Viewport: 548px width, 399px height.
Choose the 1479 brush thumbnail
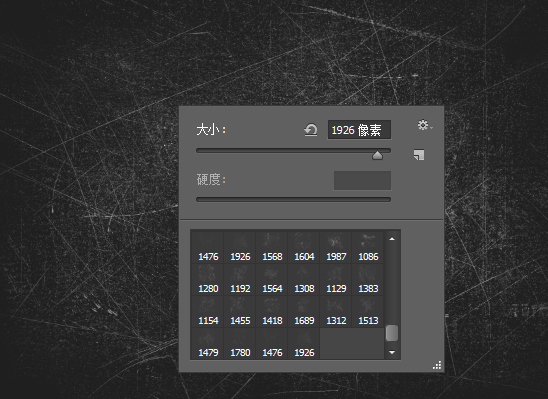coord(208,343)
